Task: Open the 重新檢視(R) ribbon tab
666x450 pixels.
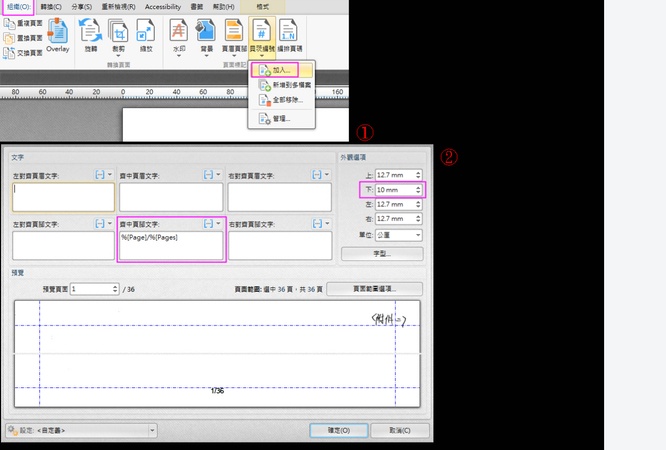Action: (x=119, y=7)
